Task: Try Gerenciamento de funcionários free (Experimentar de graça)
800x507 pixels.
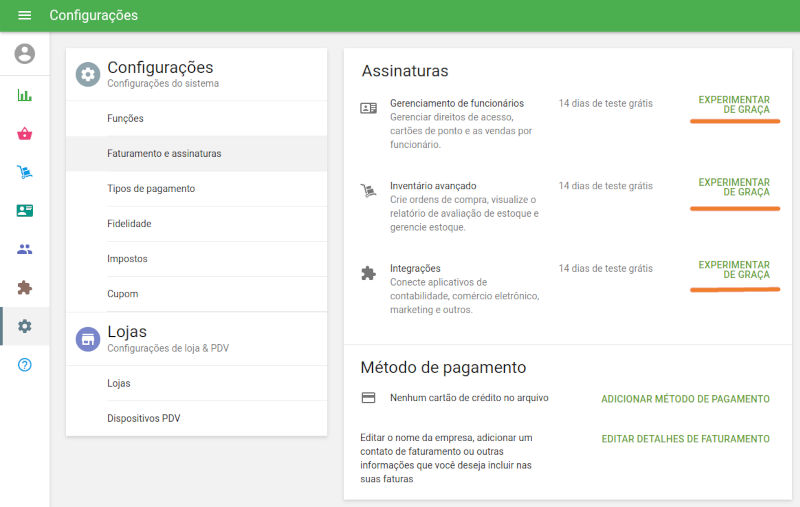Action: click(734, 105)
